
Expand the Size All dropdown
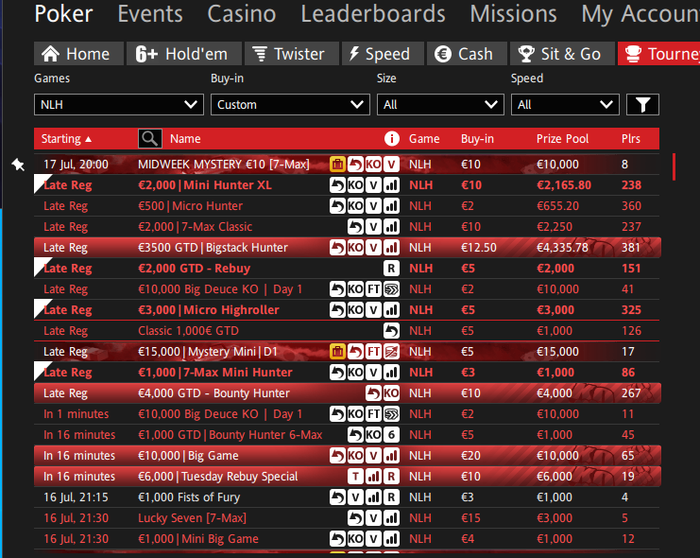[x=441, y=105]
